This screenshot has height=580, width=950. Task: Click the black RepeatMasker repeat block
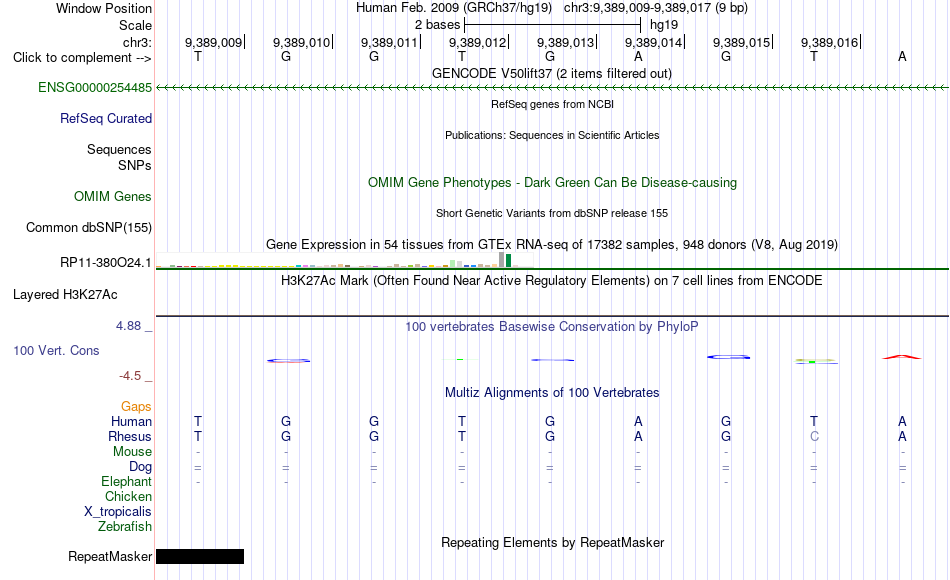pos(200,556)
